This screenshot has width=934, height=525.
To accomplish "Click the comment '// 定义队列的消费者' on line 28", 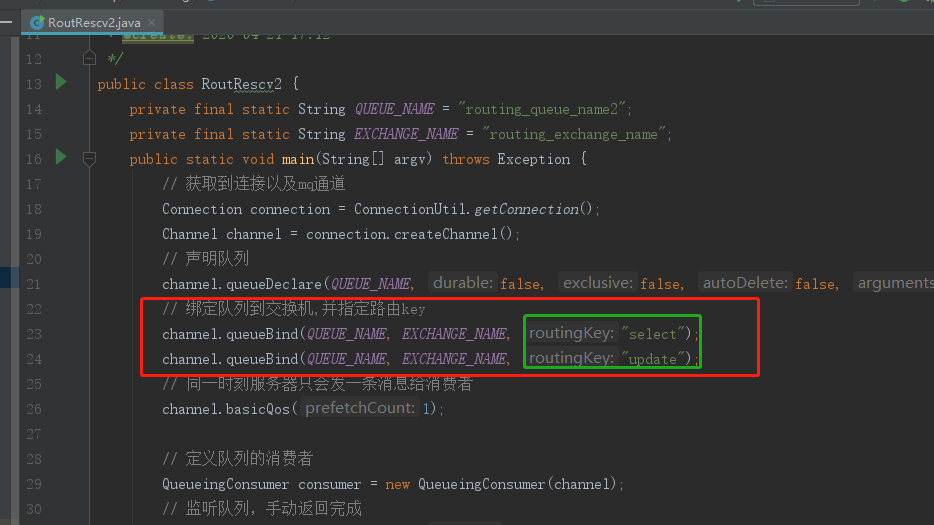I will pyautogui.click(x=238, y=459).
